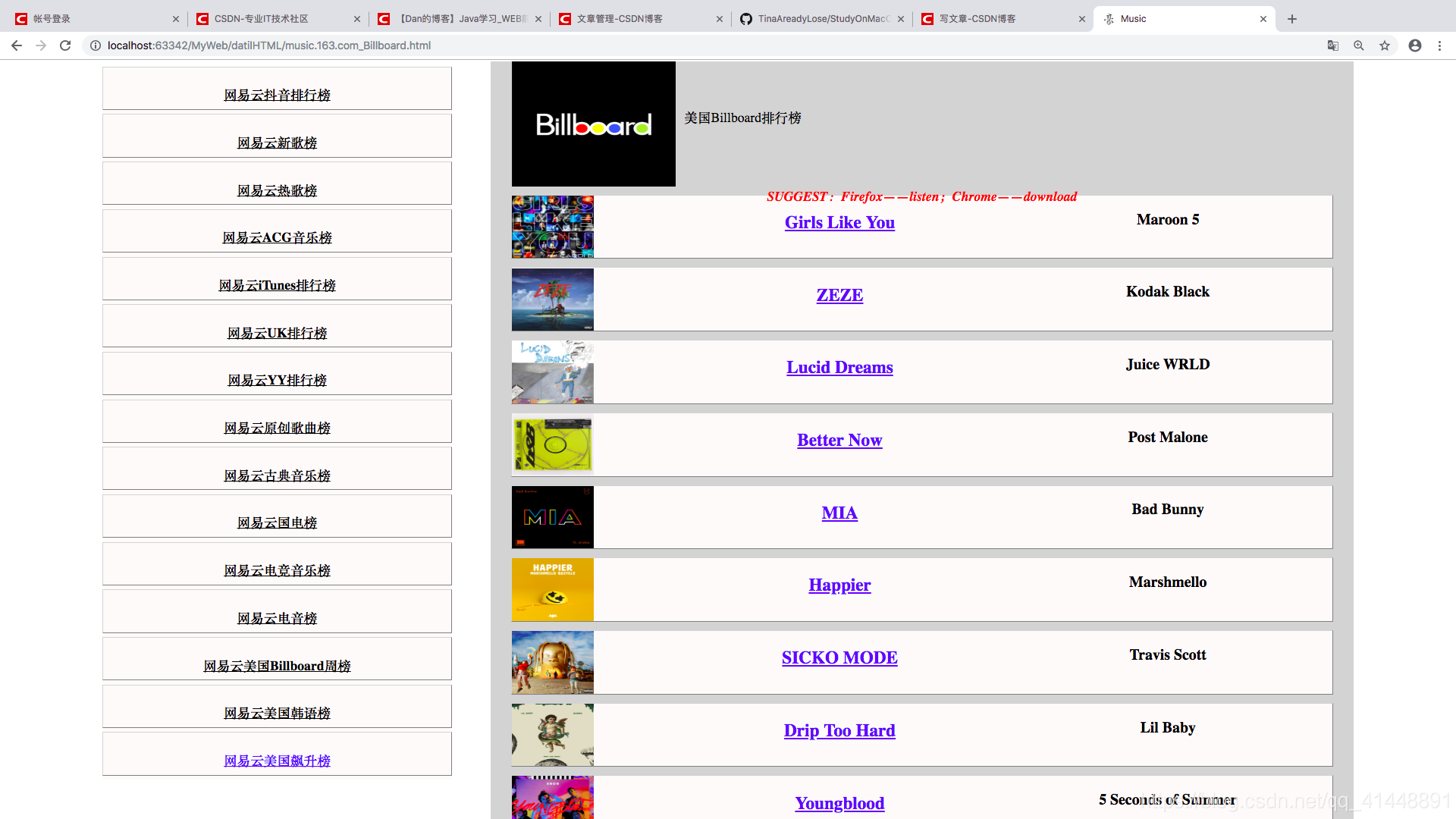This screenshot has width=1456, height=819.
Task: Open 网易云美国Billboard周榜 link
Action: tap(277, 666)
